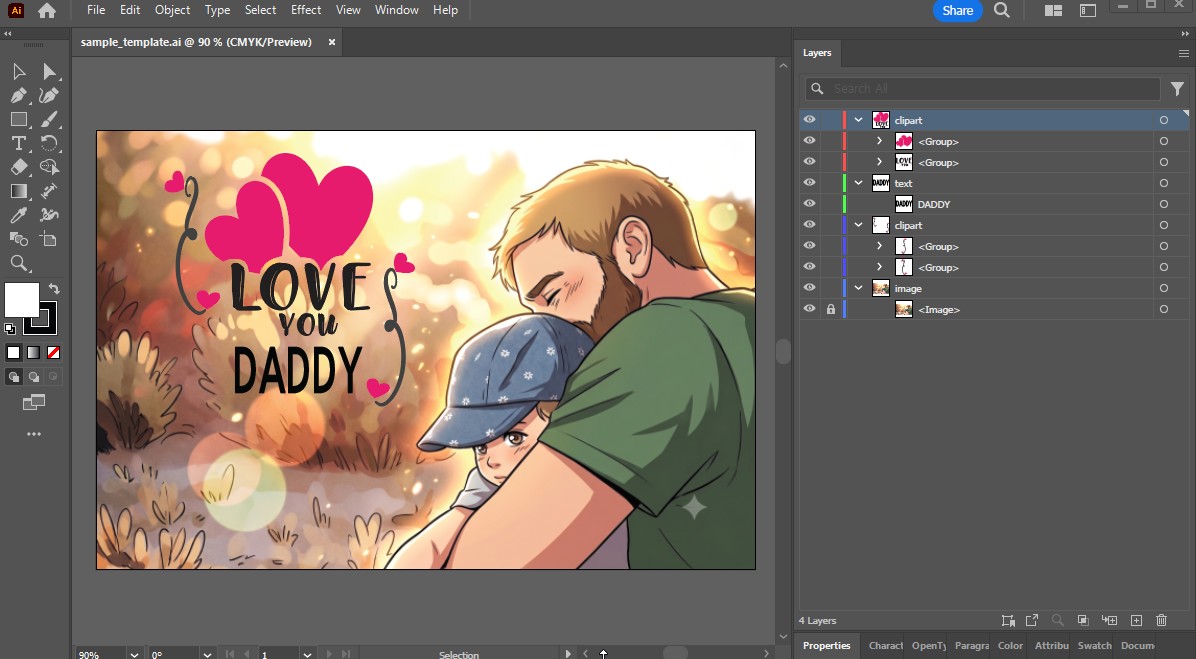Open filter layers funnel icon

[1177, 88]
